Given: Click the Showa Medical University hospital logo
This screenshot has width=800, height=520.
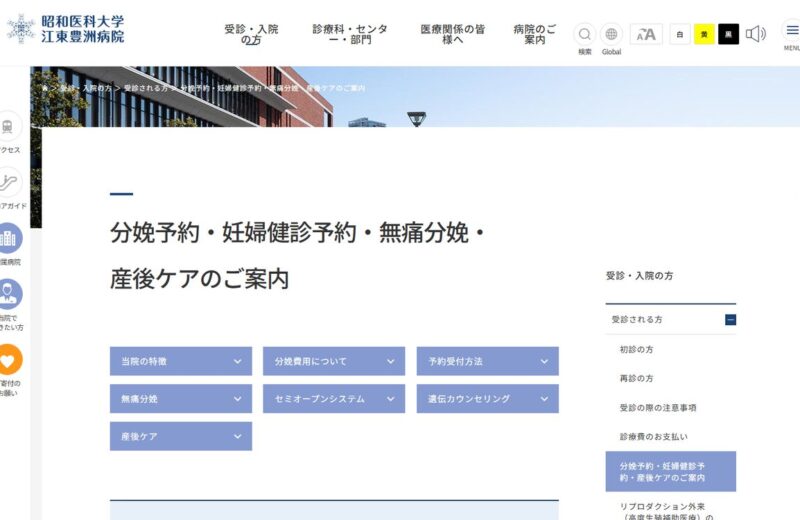Looking at the screenshot, I should 65,29.
